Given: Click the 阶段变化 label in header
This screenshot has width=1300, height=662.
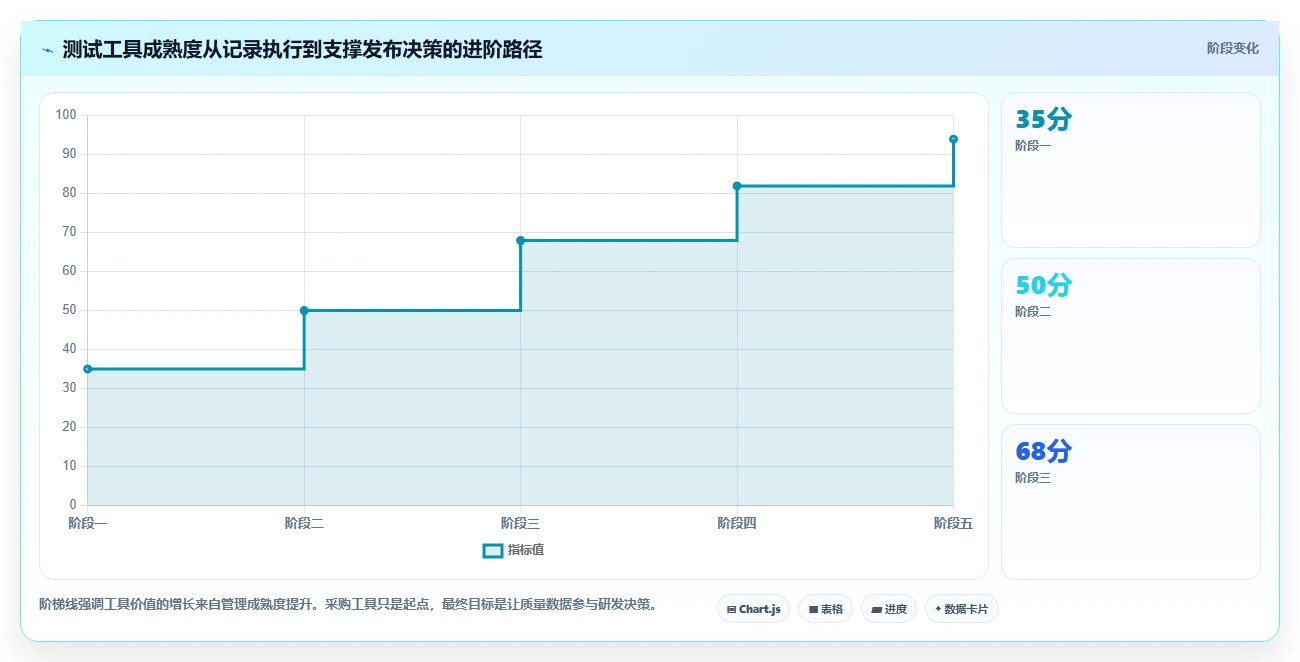Looking at the screenshot, I should click(x=1232, y=48).
